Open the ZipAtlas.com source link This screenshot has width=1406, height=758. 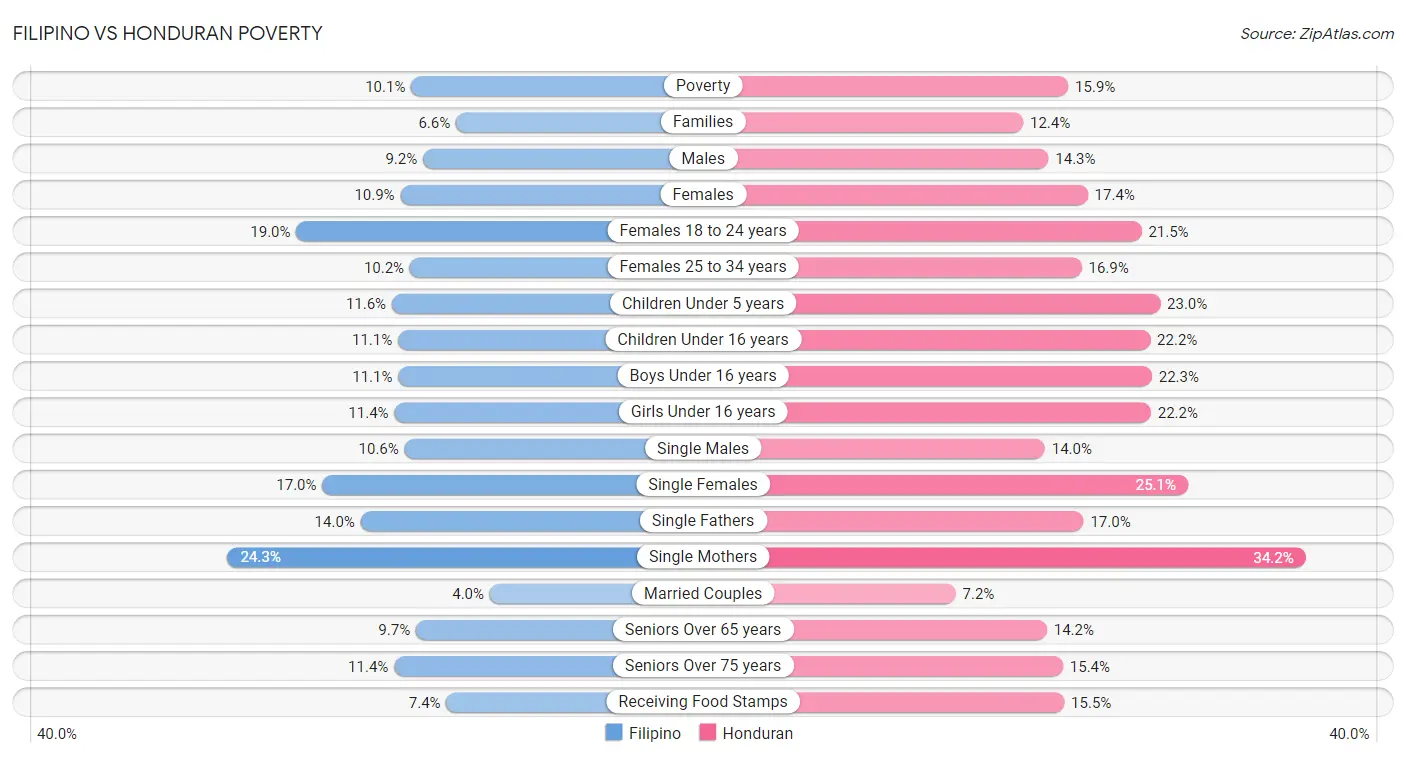tap(1317, 33)
